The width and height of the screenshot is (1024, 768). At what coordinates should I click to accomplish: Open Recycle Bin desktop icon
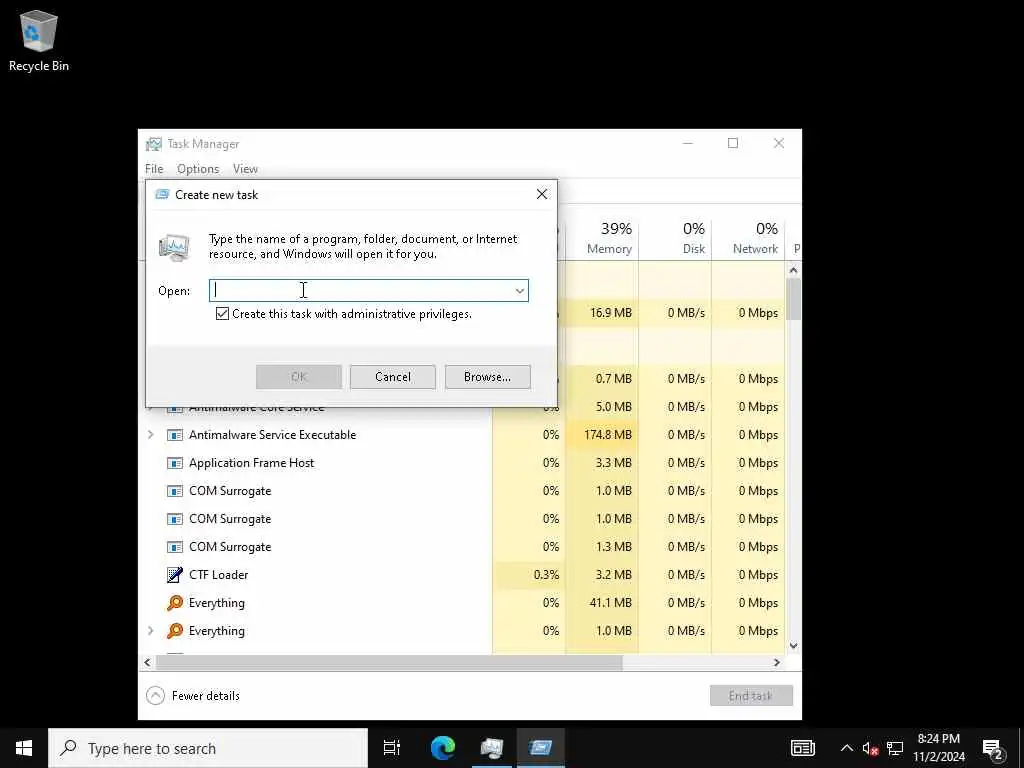[x=39, y=40]
